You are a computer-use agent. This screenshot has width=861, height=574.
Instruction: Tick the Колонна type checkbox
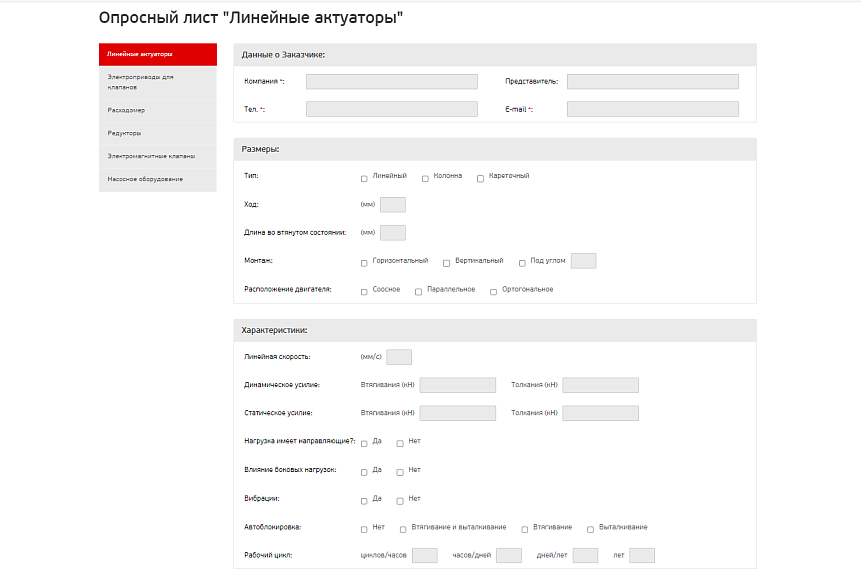425,179
